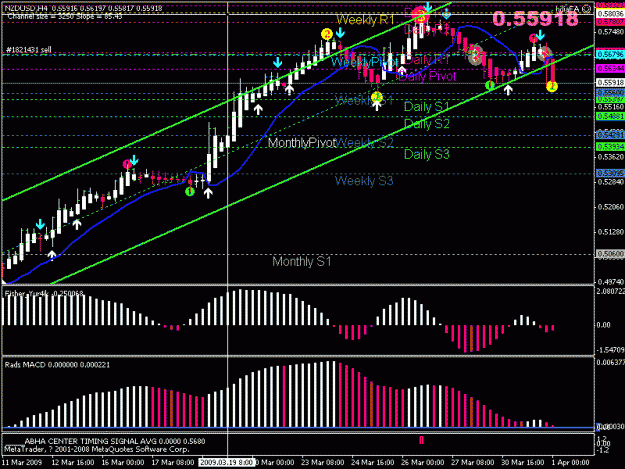This screenshot has width=625, height=469.
Task: Click the cyan down arrow beside the yellow 2 marker
Action: tap(340, 32)
